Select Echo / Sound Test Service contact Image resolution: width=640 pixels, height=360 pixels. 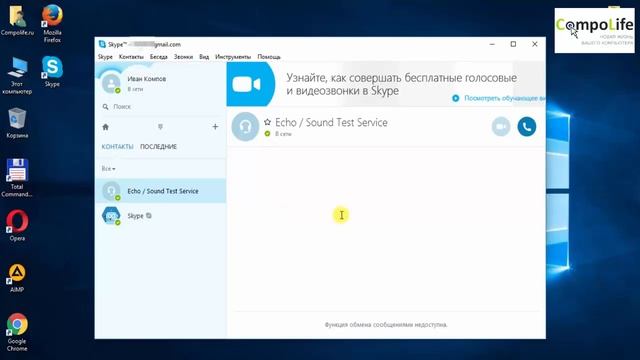pos(160,191)
